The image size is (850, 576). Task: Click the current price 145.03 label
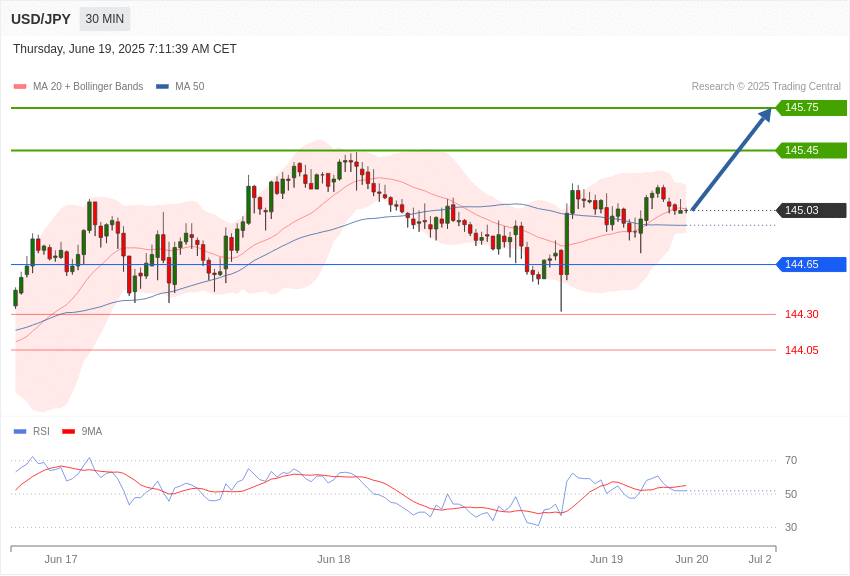pyautogui.click(x=812, y=210)
